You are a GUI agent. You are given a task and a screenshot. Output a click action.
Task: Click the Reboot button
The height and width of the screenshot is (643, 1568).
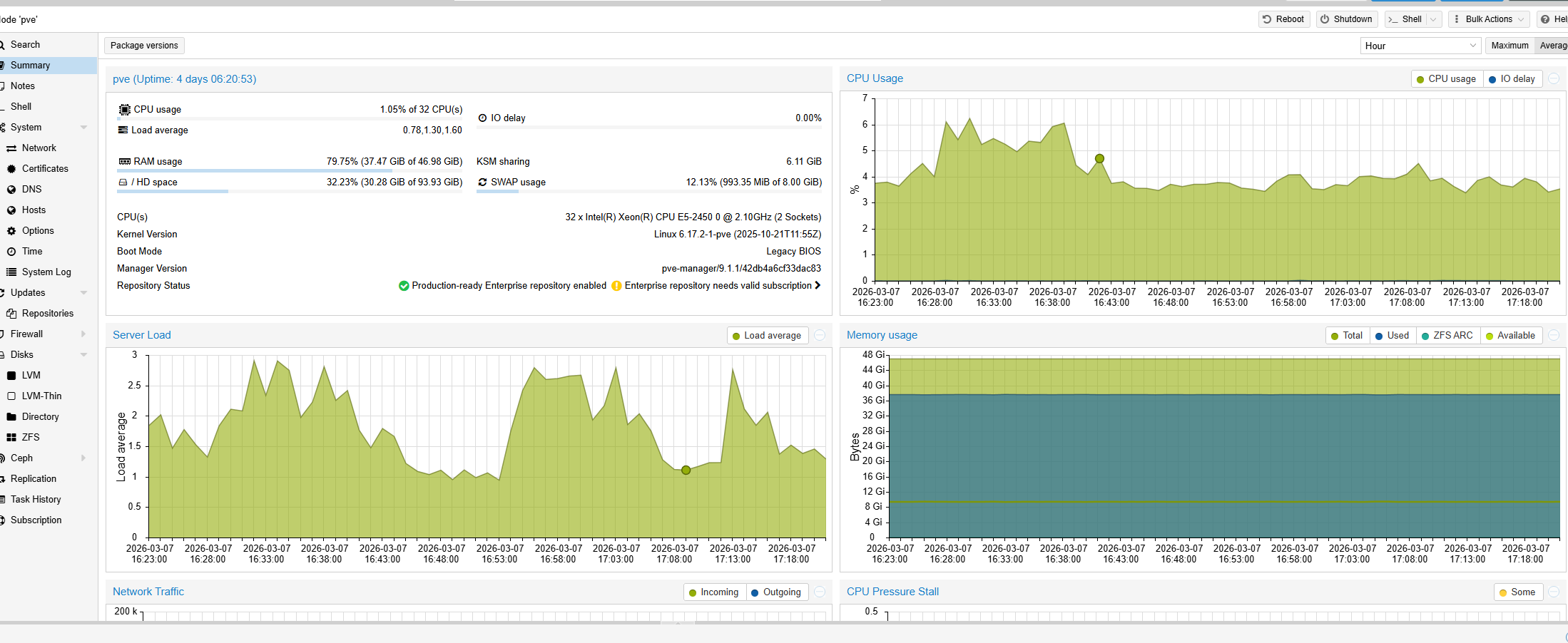(x=1283, y=19)
